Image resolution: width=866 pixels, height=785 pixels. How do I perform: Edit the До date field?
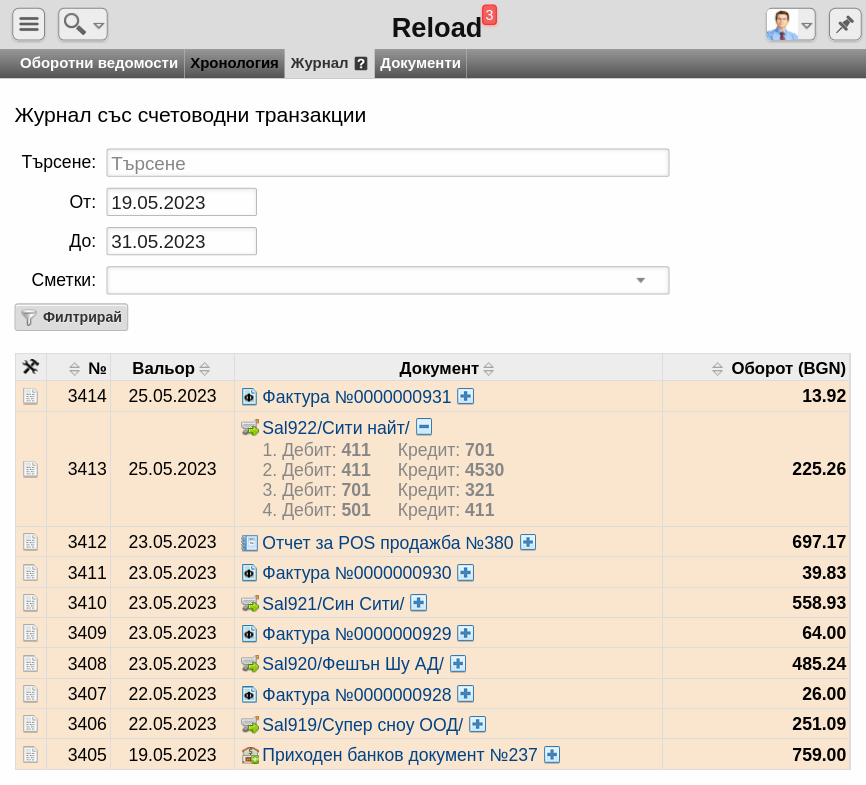point(181,241)
